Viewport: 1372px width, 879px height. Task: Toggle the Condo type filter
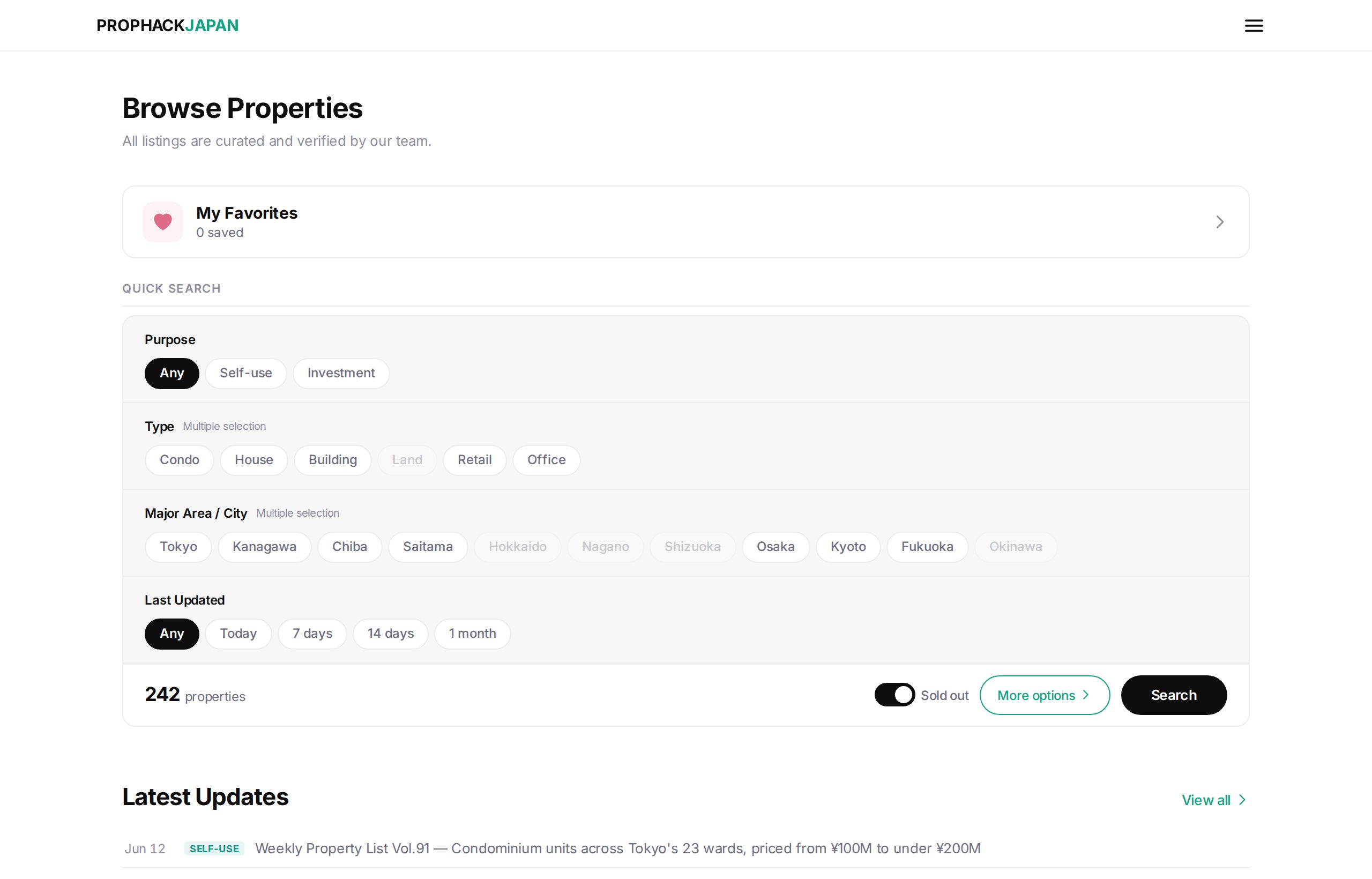point(179,460)
